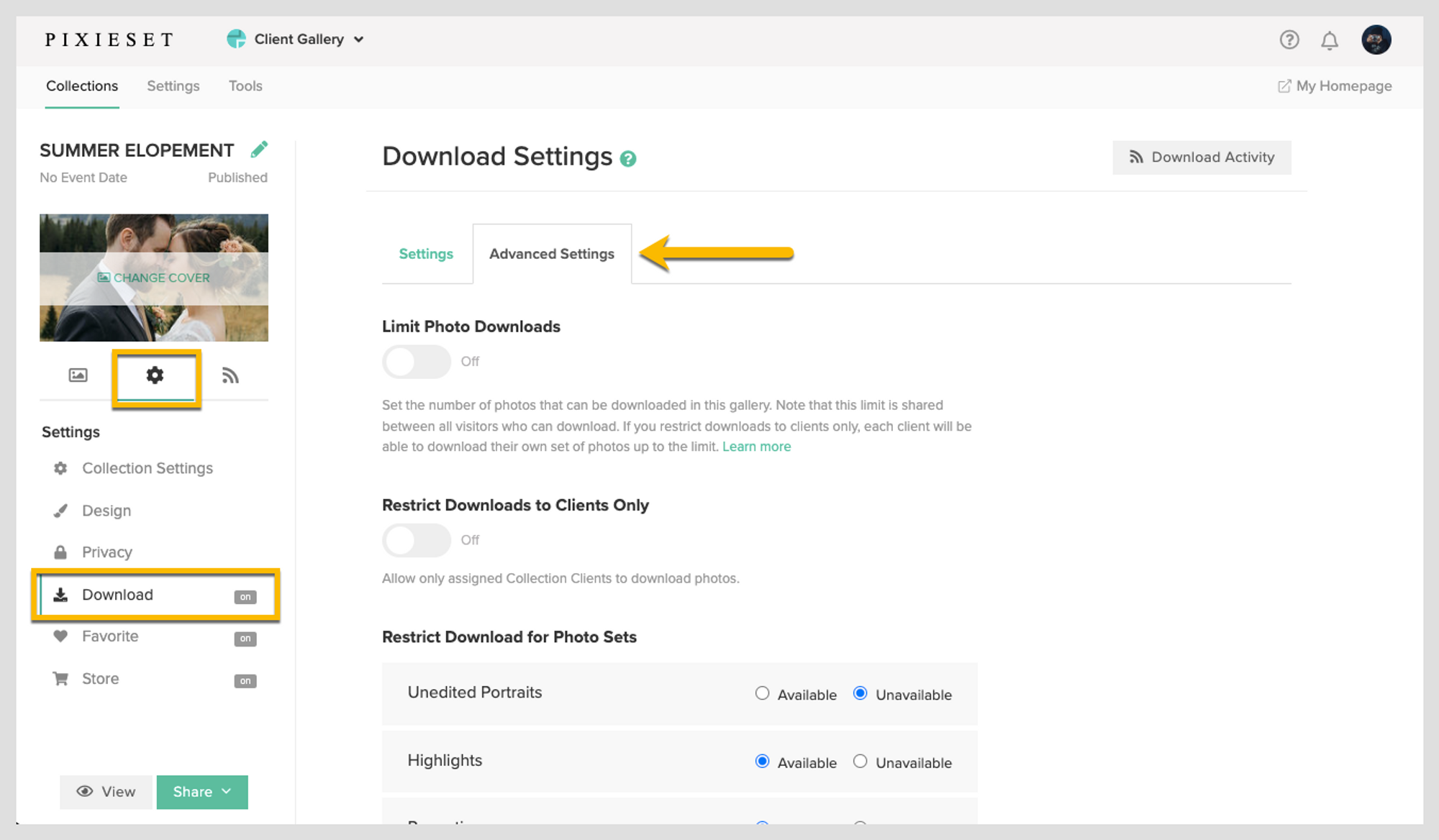1439x840 pixels.
Task: Click the notifications bell icon
Action: [x=1330, y=40]
